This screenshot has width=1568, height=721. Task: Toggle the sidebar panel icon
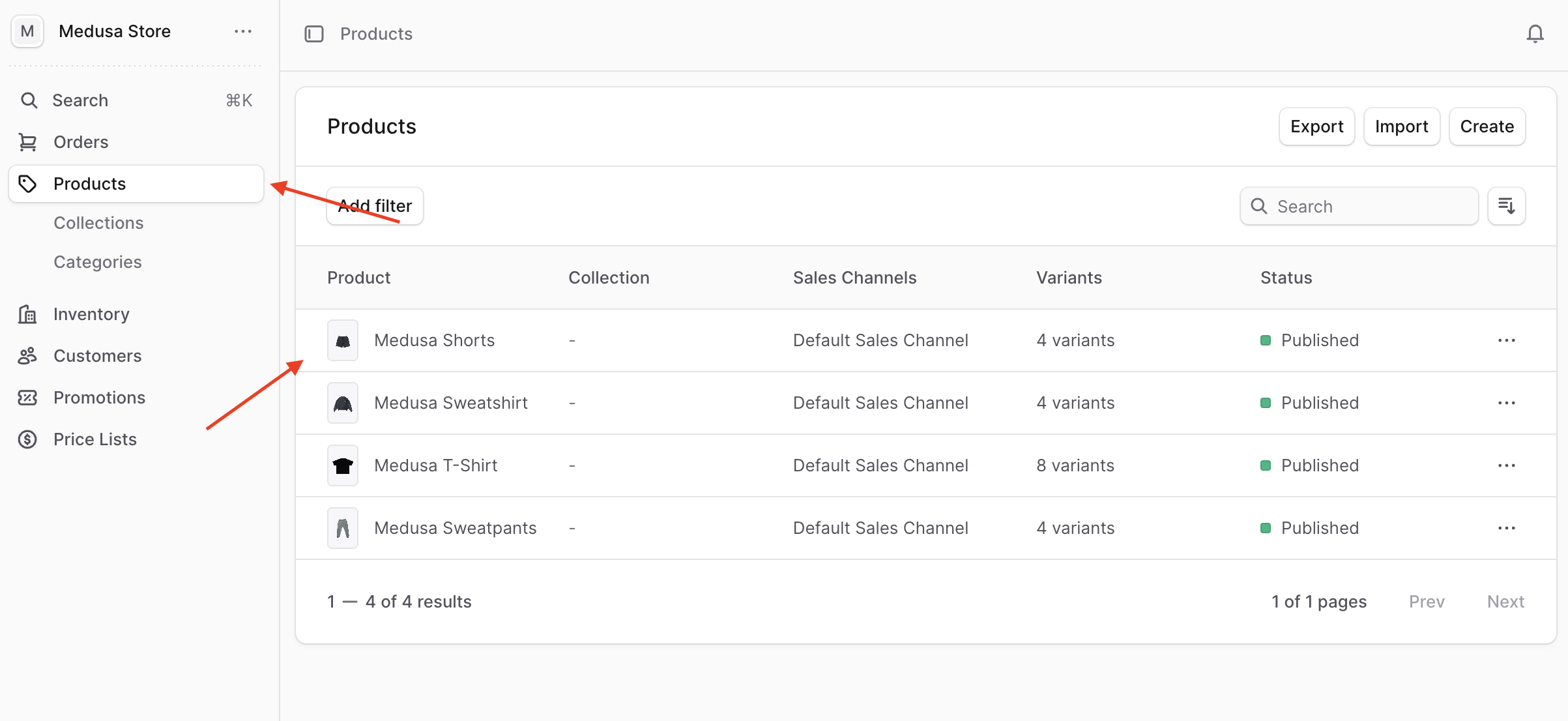point(314,34)
